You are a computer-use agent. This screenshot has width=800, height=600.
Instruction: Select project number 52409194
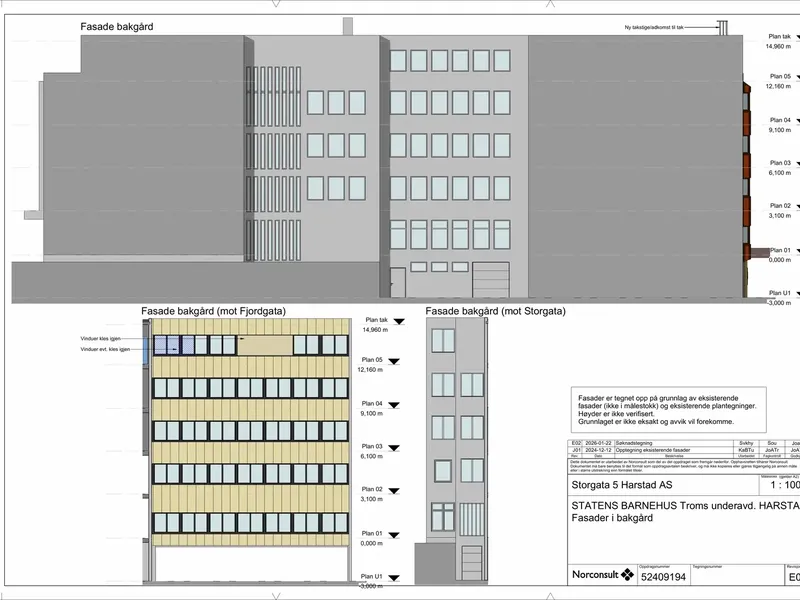[x=663, y=577]
